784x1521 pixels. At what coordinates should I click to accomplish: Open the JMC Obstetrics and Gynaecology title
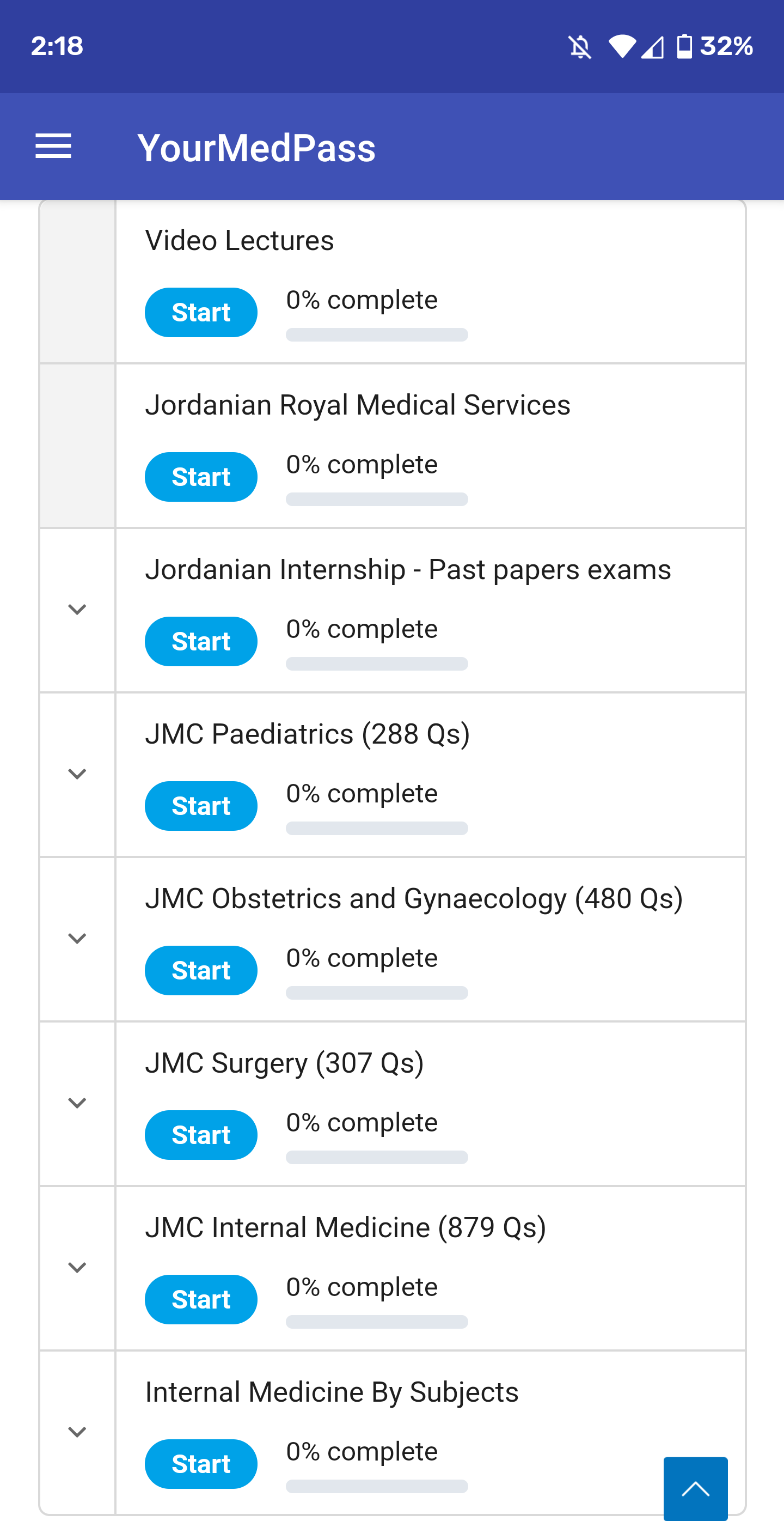[x=414, y=899]
